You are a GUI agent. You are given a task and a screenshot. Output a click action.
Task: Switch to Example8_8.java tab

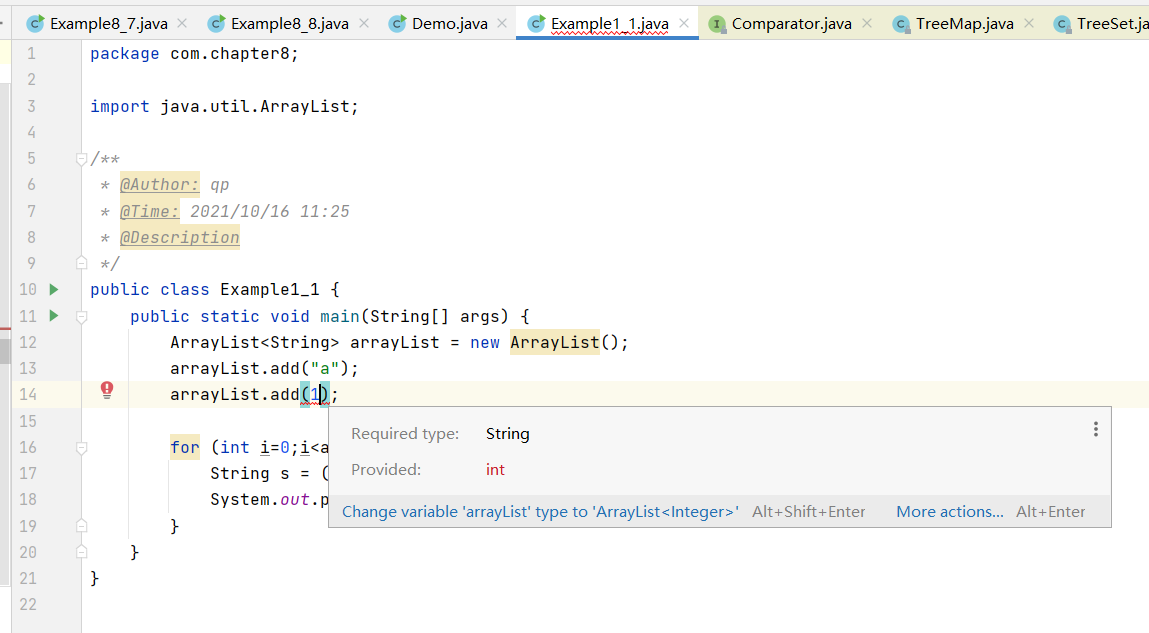[289, 23]
